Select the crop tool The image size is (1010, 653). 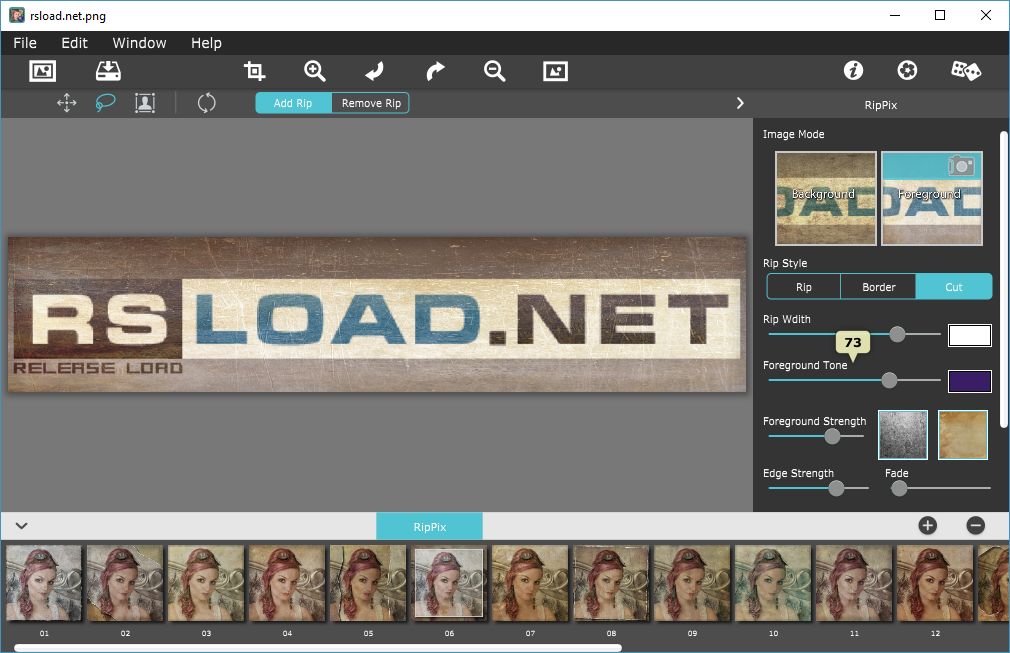pyautogui.click(x=255, y=71)
